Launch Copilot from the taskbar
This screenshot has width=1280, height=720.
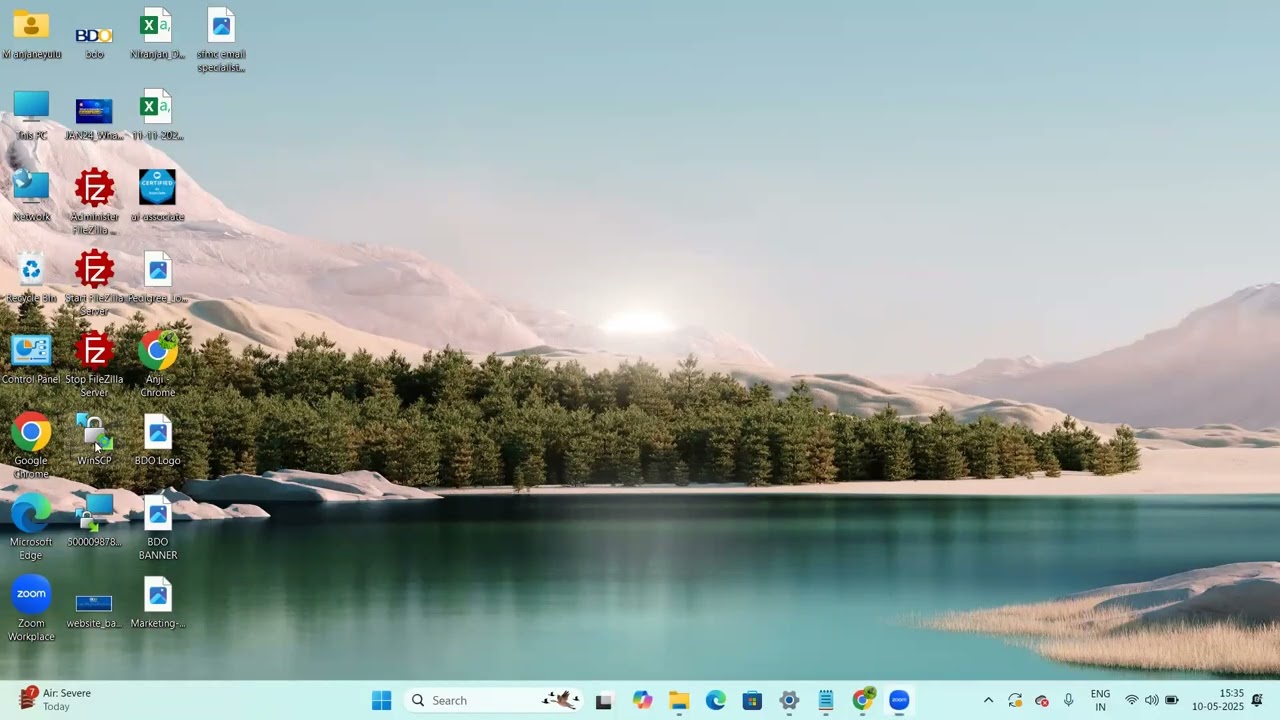pos(642,700)
